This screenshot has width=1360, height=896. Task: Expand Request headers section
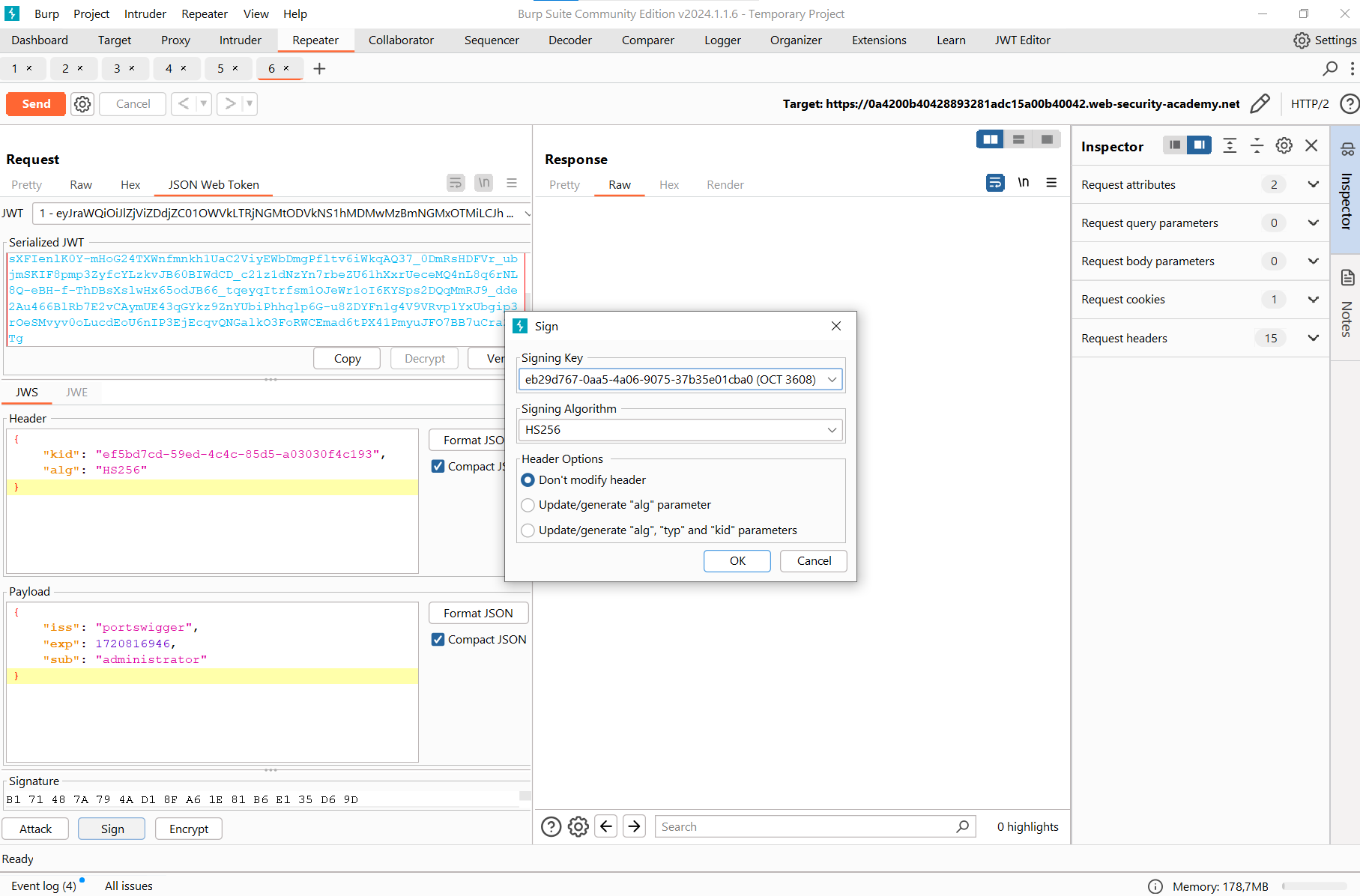[x=1313, y=338]
